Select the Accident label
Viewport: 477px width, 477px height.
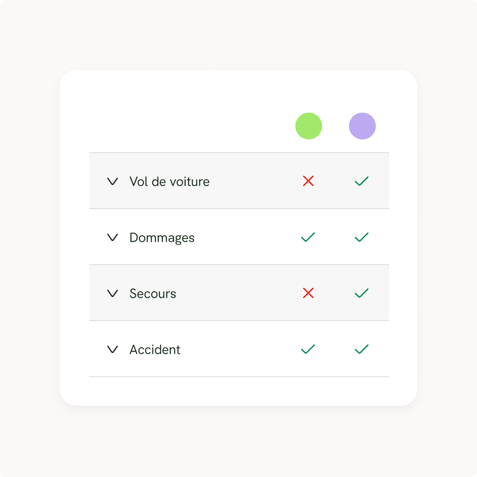coord(155,350)
